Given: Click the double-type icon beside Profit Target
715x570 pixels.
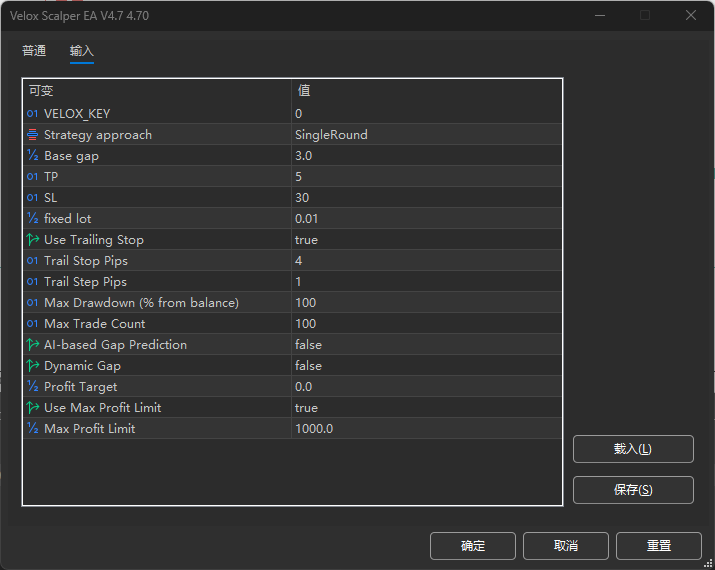Looking at the screenshot, I should pos(33,387).
